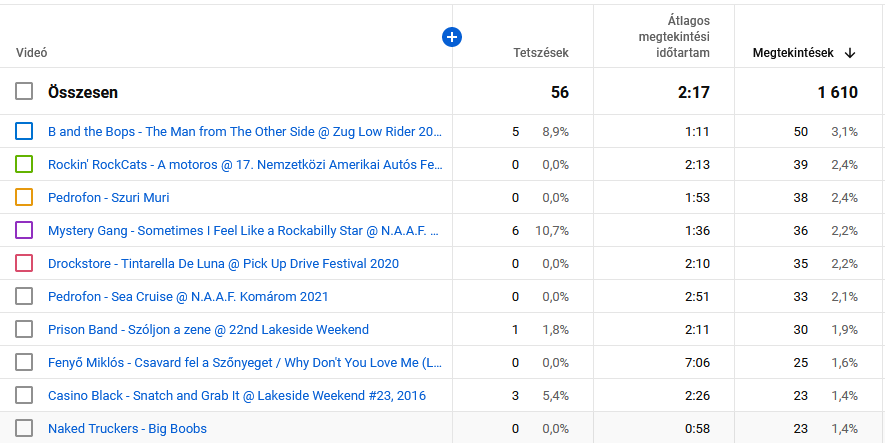Screen dimensions: 885x443
Task: Toggle checkbox for B and the Bops video
Action: 24,131
